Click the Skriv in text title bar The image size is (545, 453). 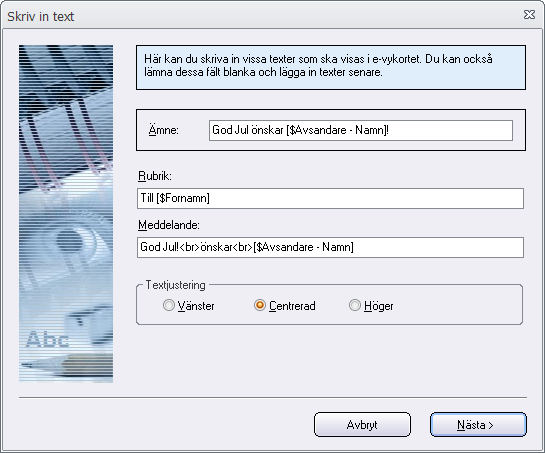(x=264, y=16)
